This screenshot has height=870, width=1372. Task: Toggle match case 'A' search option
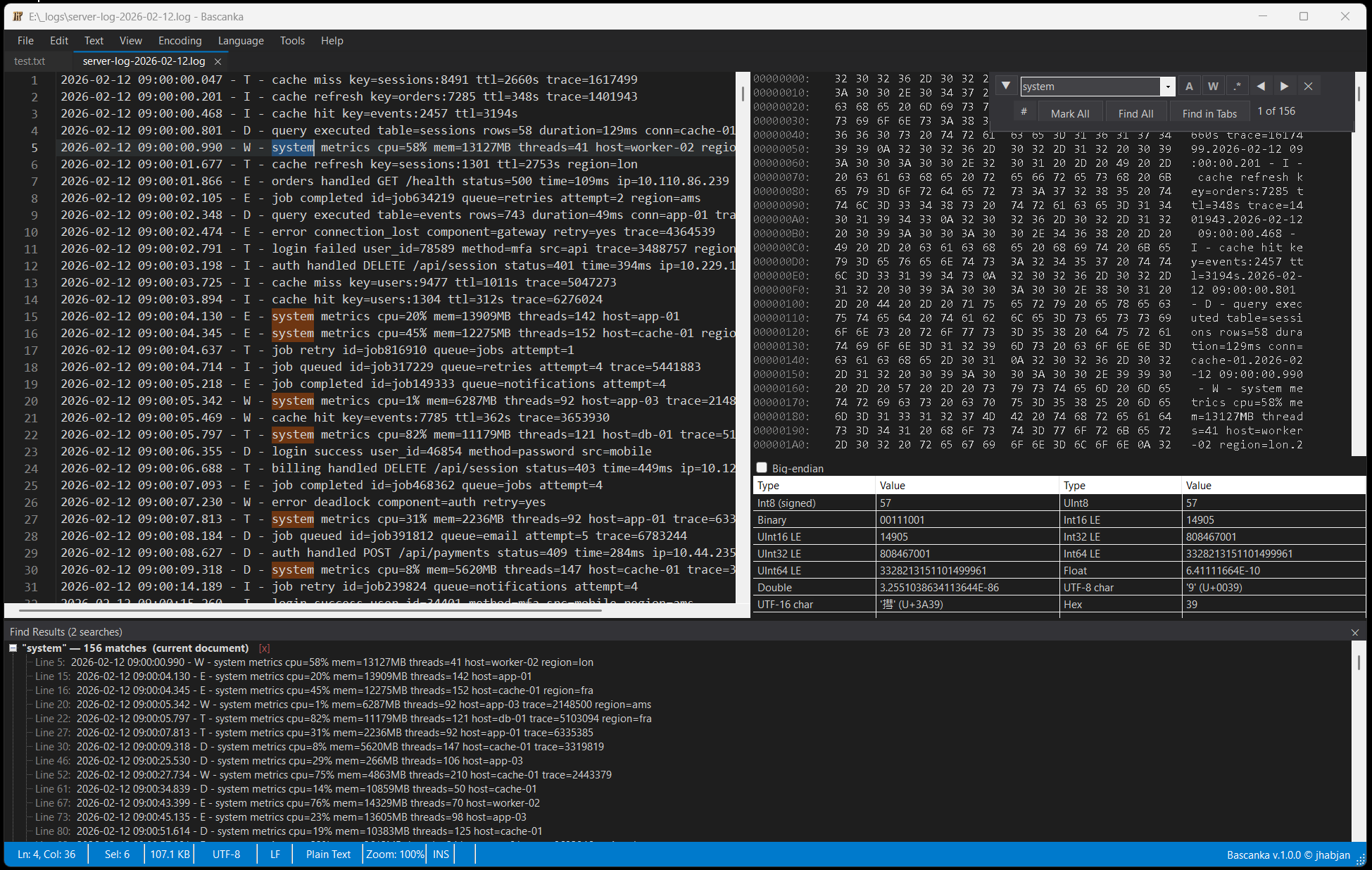[1189, 86]
